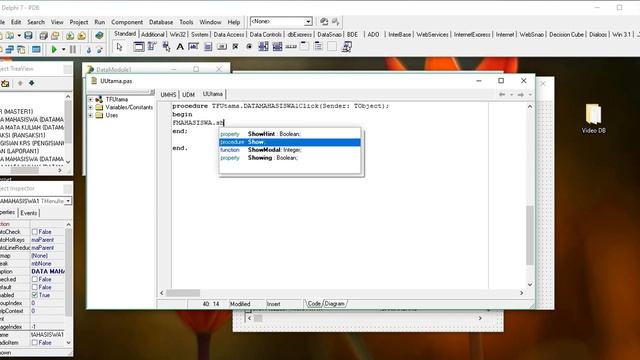Screen dimensions: 640x360
Task: Open Object Inspector component selector dropdown
Action: 68,201
